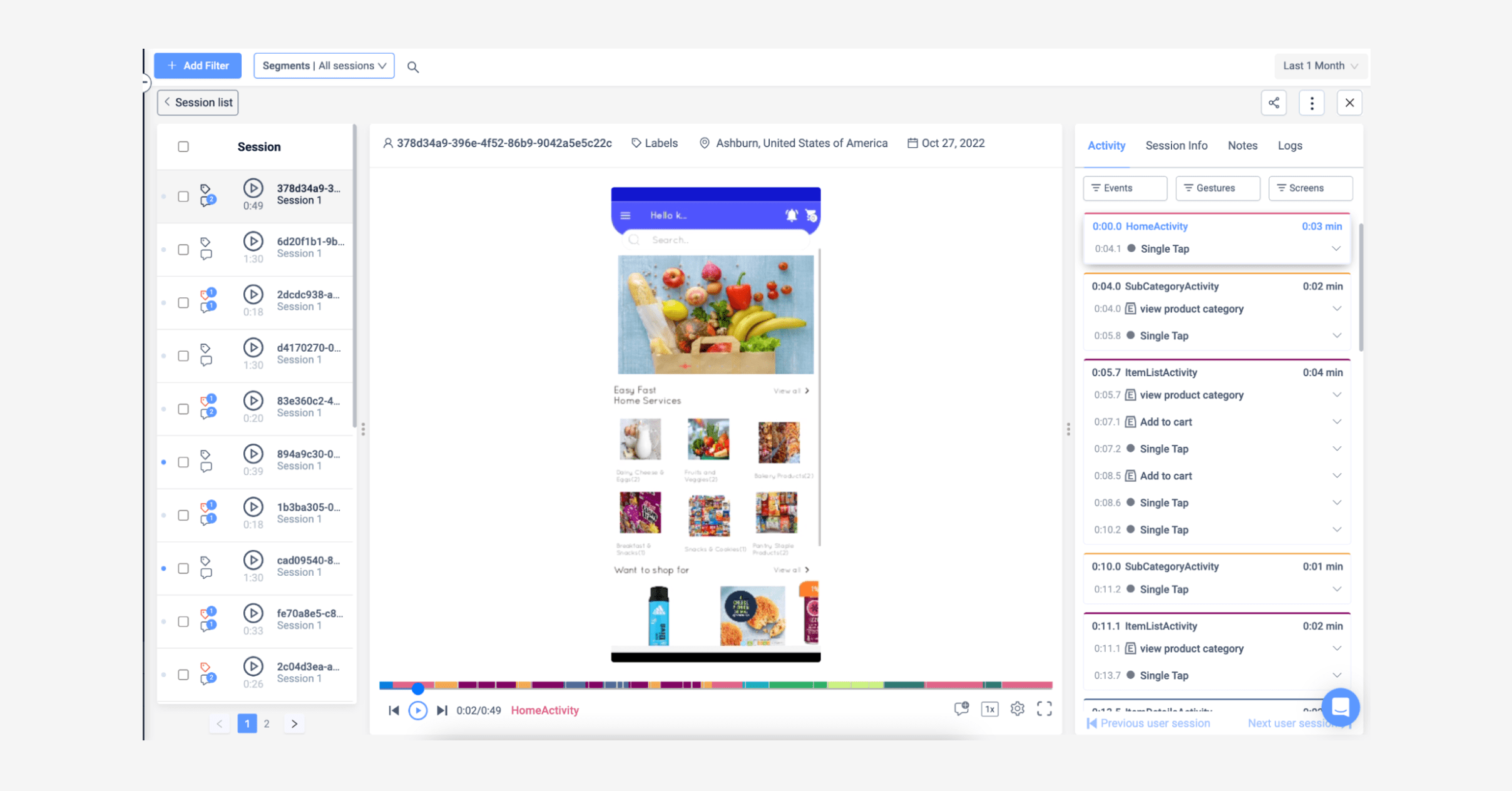Image resolution: width=1512 pixels, height=791 pixels.
Task: Tick checkbox for session 2dcdc938-a
Action: tap(183, 303)
